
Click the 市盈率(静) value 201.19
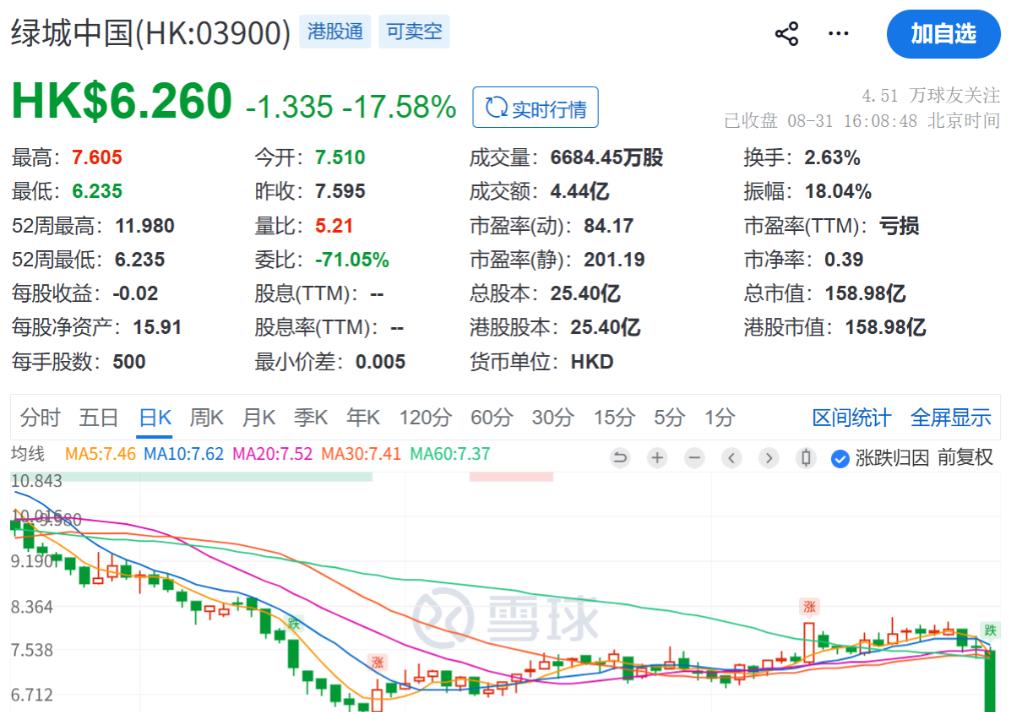tap(614, 260)
